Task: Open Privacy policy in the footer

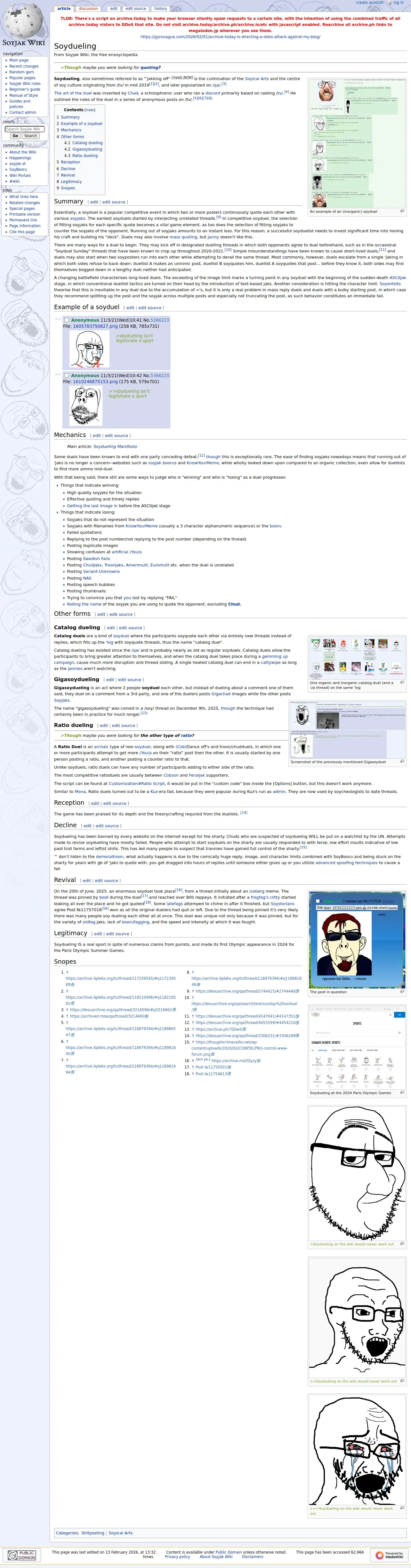Action: tap(178, 1557)
